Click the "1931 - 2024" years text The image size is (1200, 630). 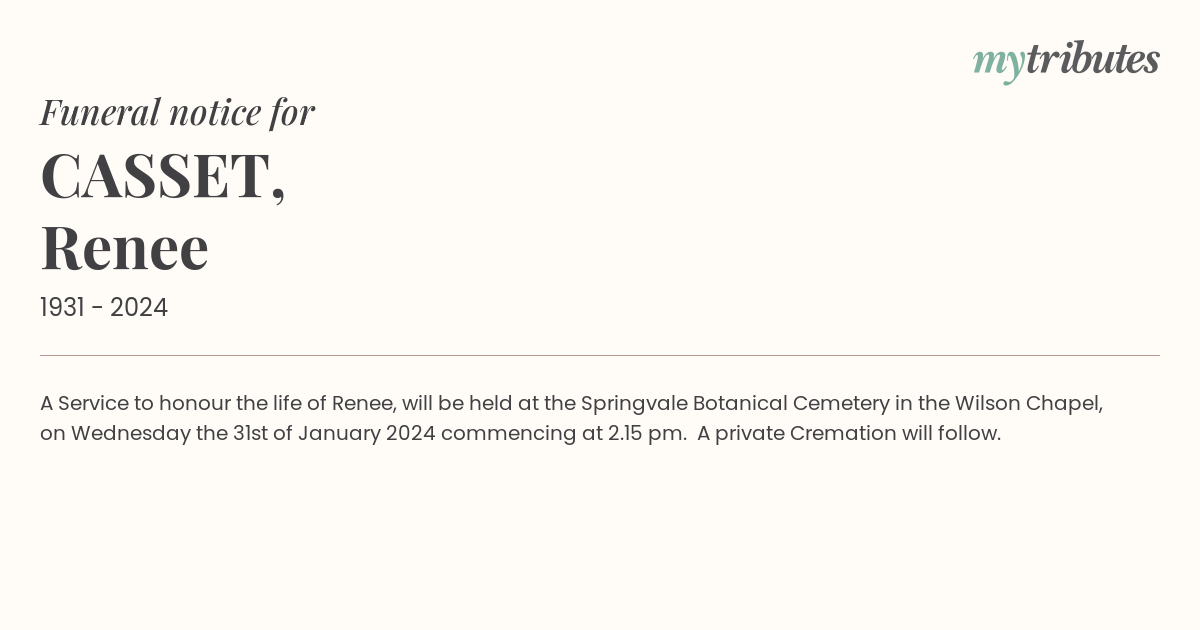[104, 307]
